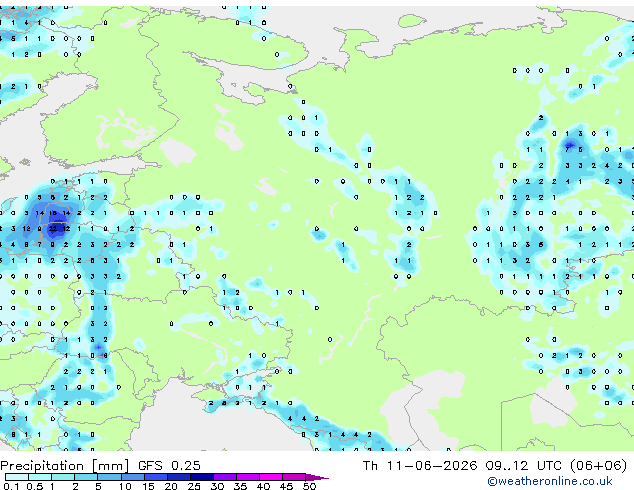Click the 2–5 mm legend color segment
Screen dimensions: 634x490
86,477
